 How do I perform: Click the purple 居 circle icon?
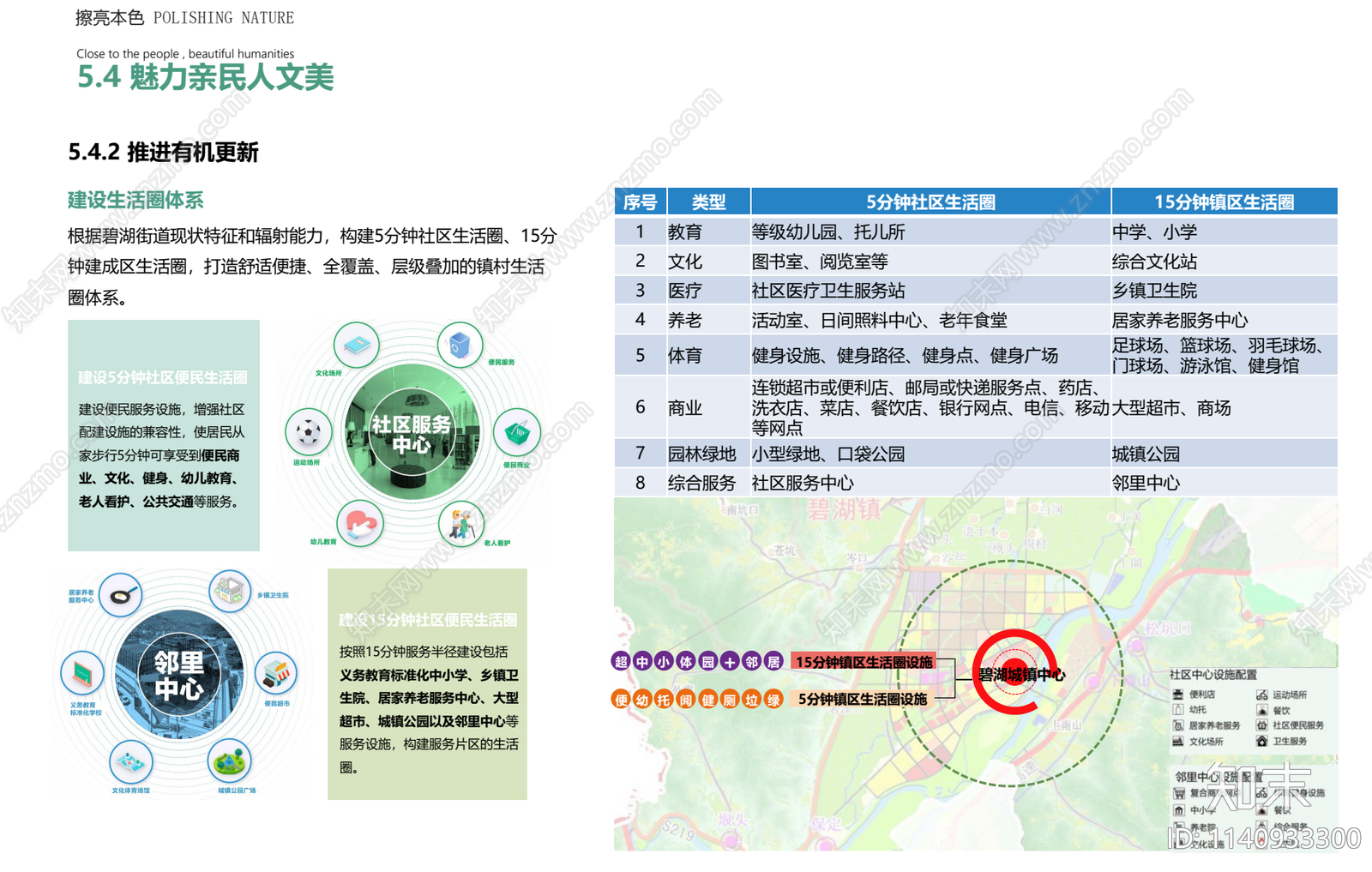tap(773, 661)
